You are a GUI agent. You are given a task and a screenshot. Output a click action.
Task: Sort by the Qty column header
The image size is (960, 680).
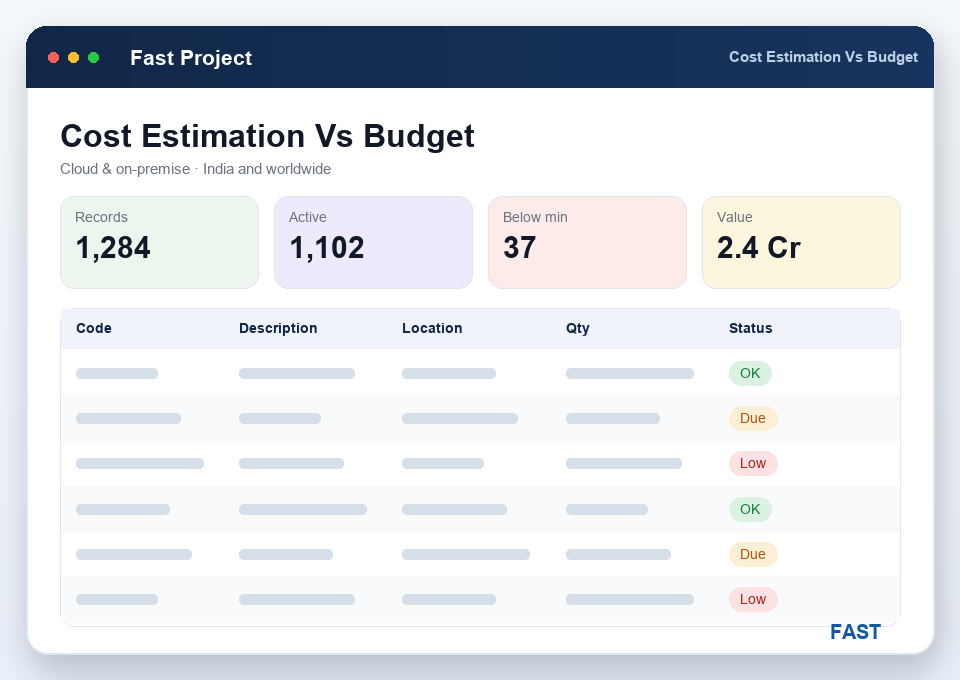(577, 328)
